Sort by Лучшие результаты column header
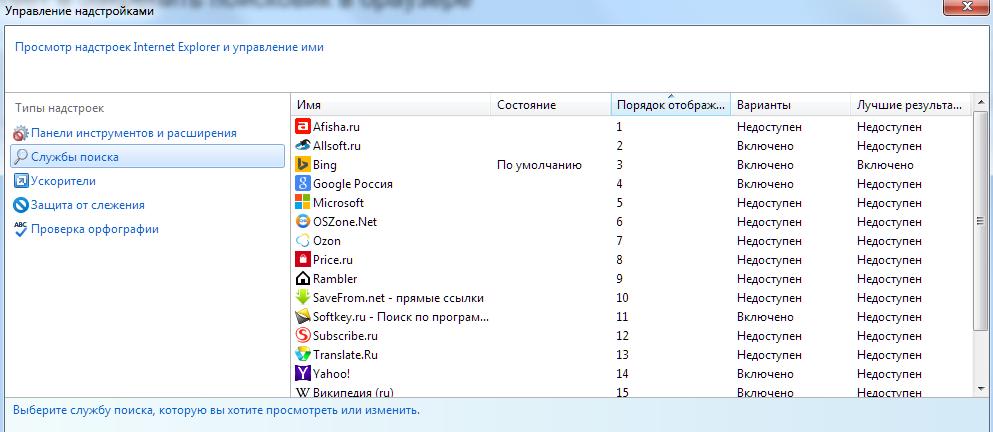 point(910,105)
